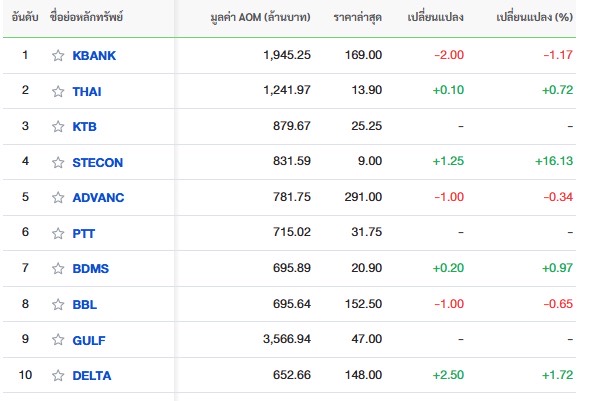The image size is (589, 401).
Task: Sort by เปลี่ยนแปลง (%) column header
Action: (x=534, y=17)
